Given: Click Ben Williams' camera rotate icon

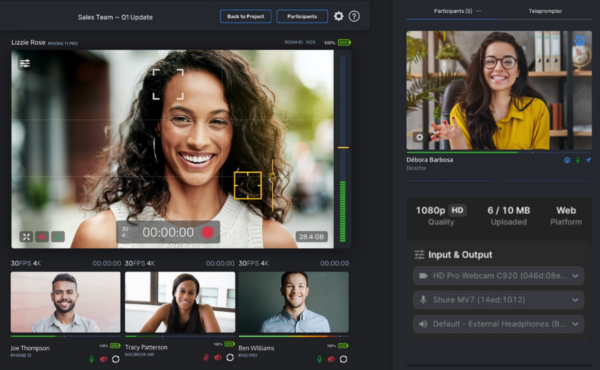Looking at the screenshot, I should 343,359.
